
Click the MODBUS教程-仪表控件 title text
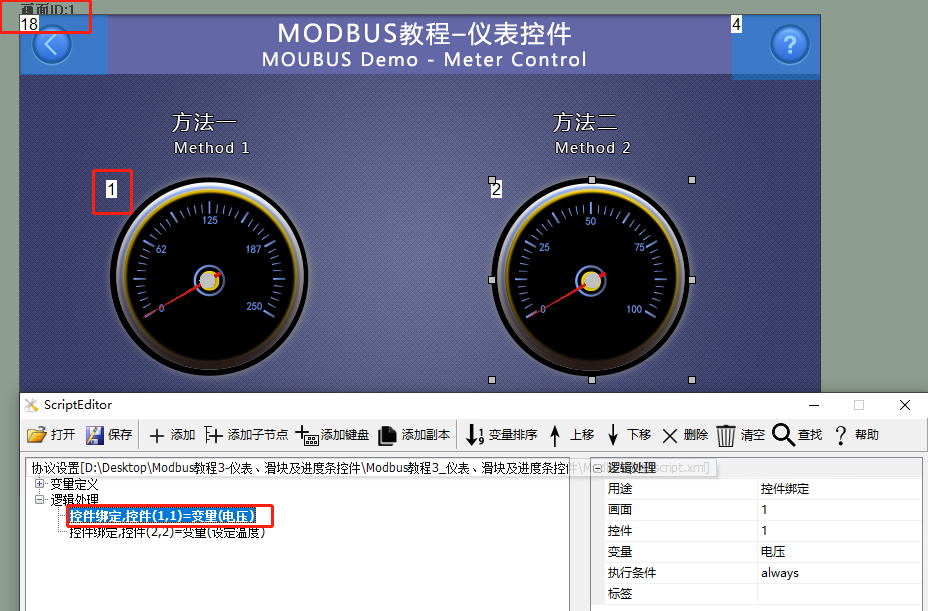pyautogui.click(x=424, y=34)
